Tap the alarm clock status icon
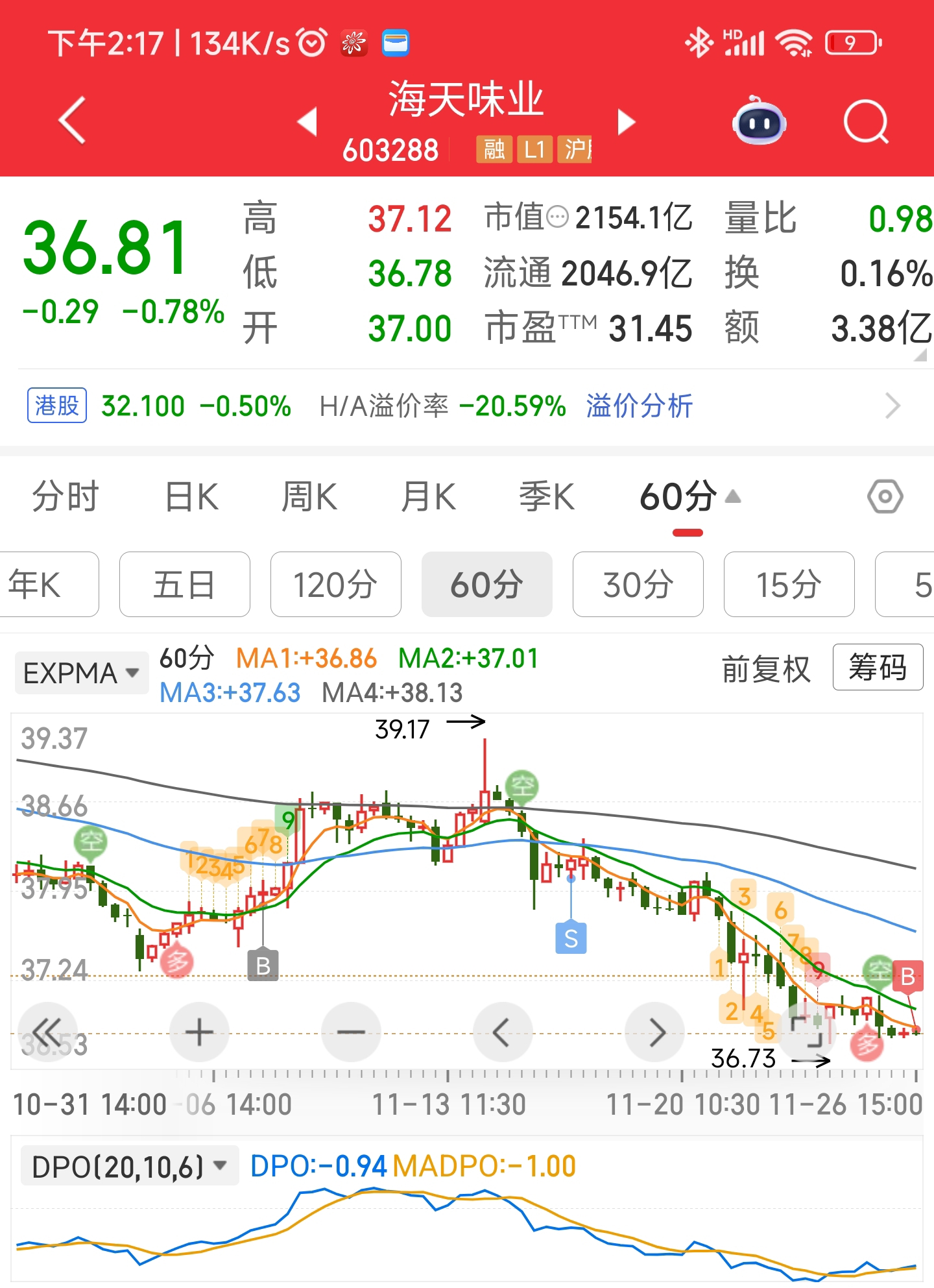Screen dimensions: 934x1288 click(x=313, y=43)
